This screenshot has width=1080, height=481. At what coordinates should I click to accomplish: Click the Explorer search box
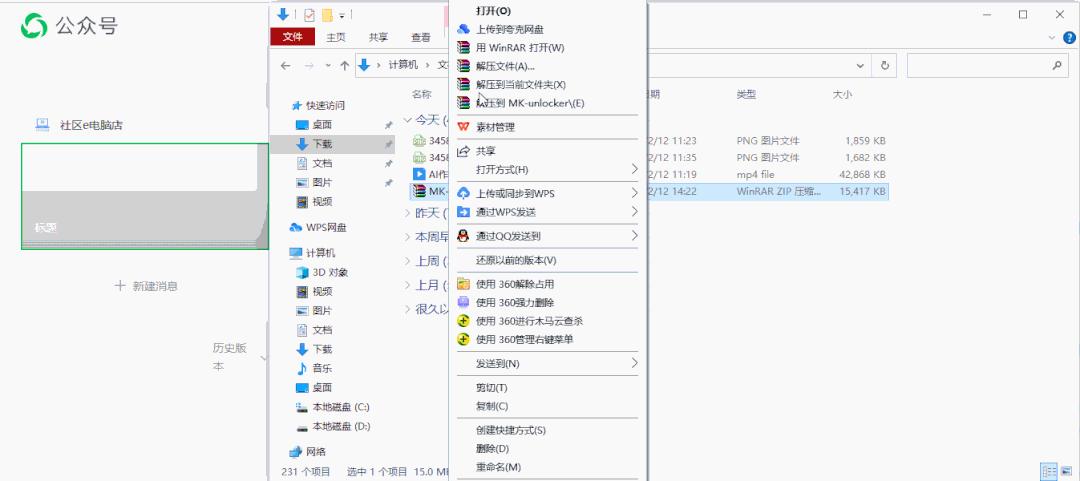(987, 65)
